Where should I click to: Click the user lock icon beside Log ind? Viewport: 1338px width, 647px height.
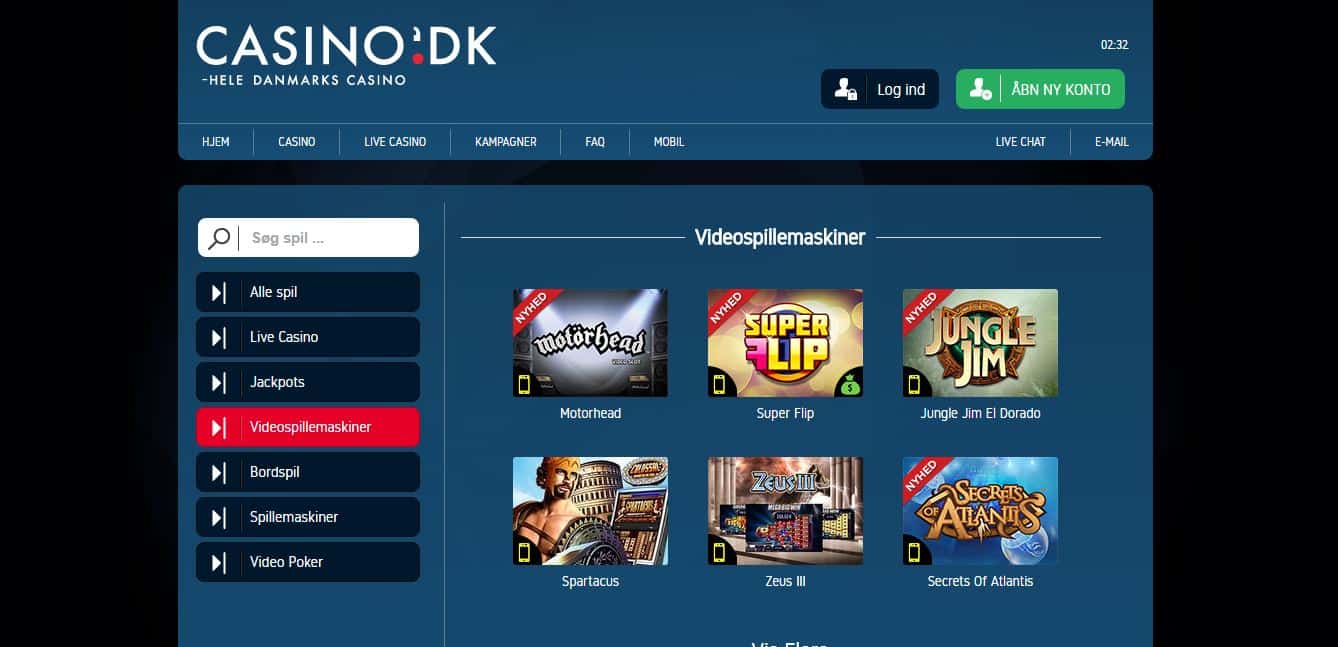pyautogui.click(x=846, y=89)
